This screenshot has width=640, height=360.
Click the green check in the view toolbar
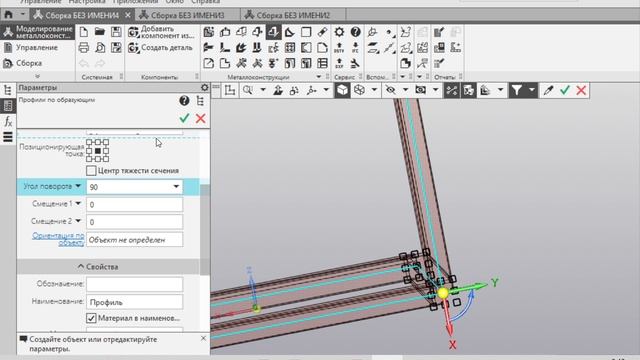coord(565,90)
